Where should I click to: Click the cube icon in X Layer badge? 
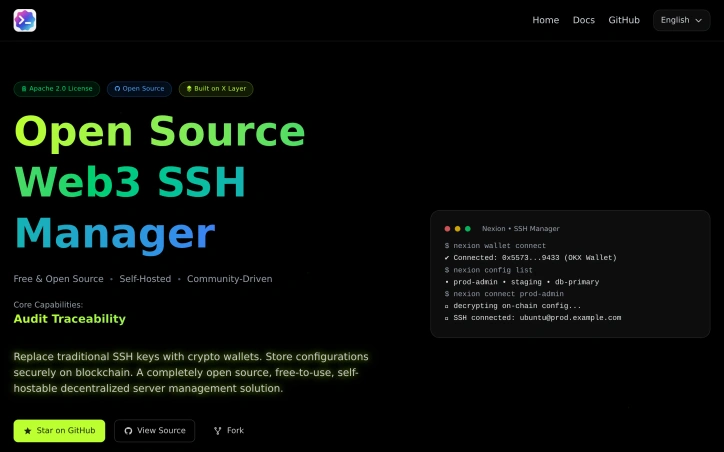(189, 89)
